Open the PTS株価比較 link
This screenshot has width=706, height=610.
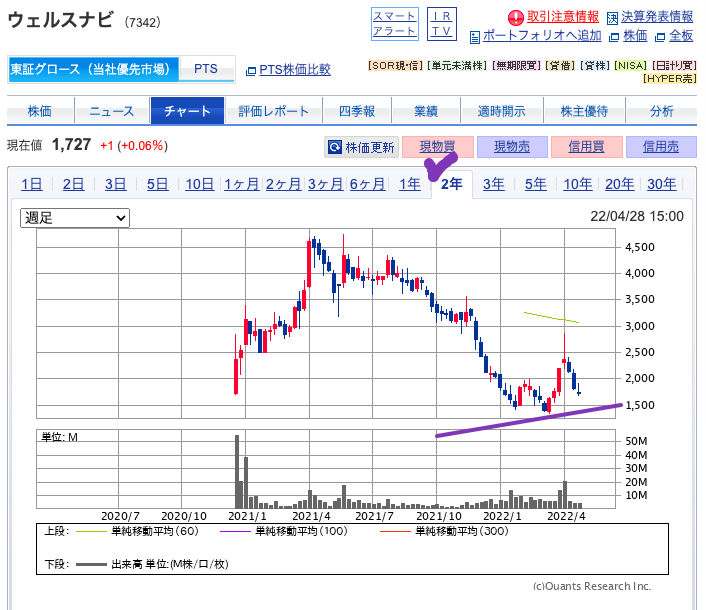(x=295, y=70)
